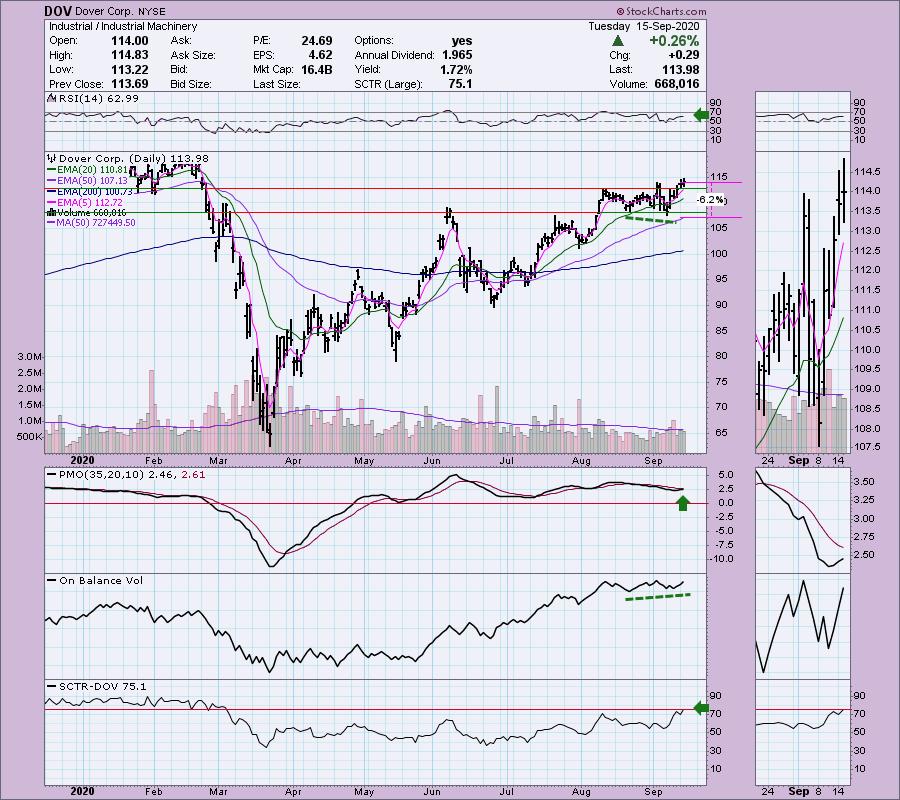This screenshot has height=800, width=900.
Task: Click the 3.50 PMO label on zoom panel axis
Action: point(864,482)
